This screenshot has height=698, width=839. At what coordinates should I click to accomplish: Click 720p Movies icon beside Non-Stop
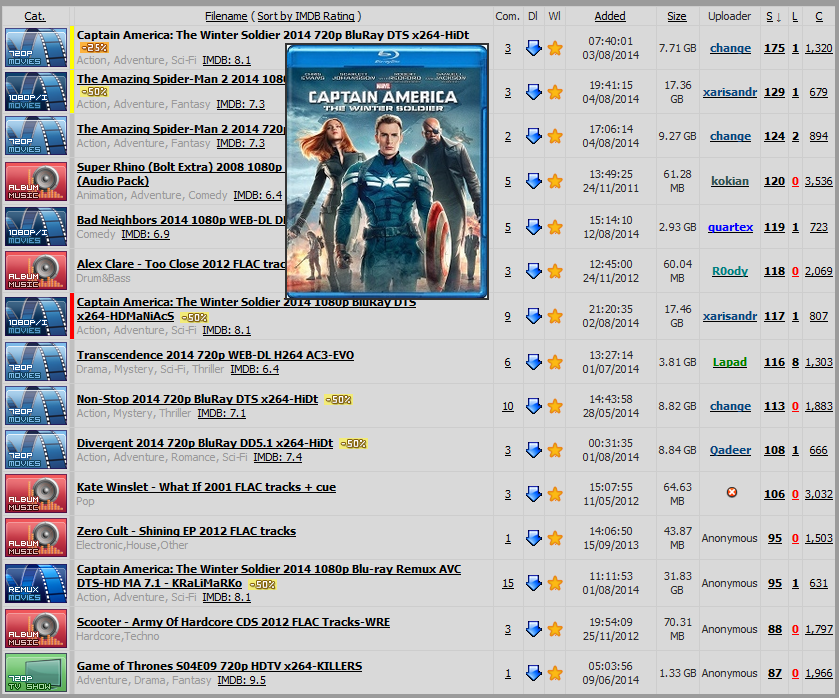(36, 406)
